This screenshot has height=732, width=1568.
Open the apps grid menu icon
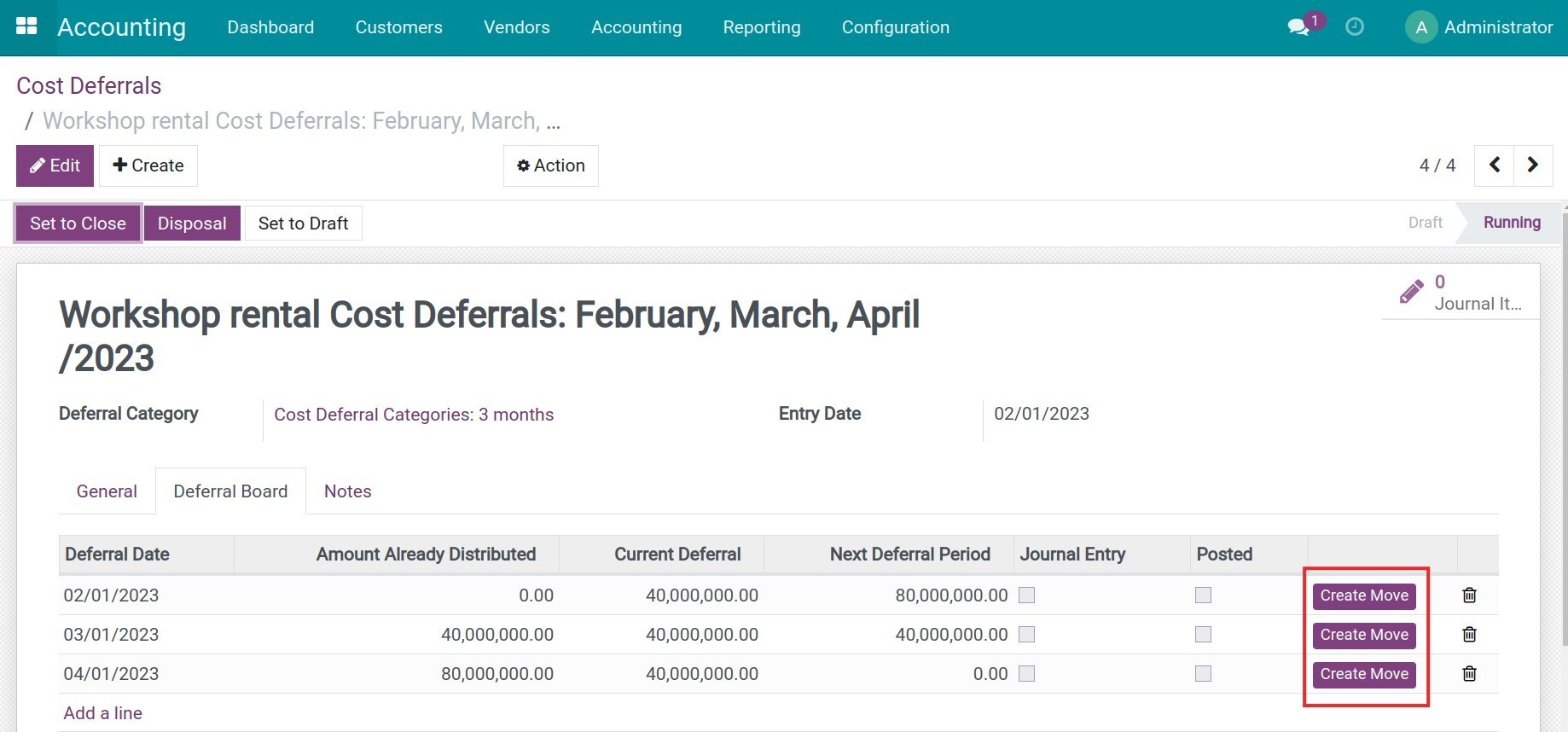point(26,26)
